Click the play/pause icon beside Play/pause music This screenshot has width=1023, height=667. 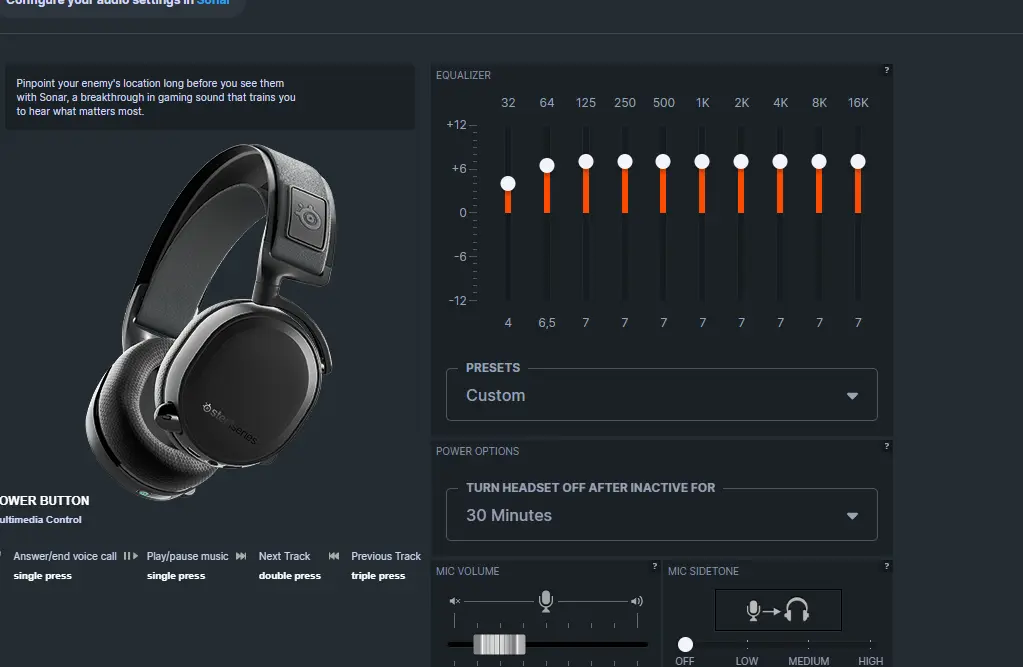(130, 556)
